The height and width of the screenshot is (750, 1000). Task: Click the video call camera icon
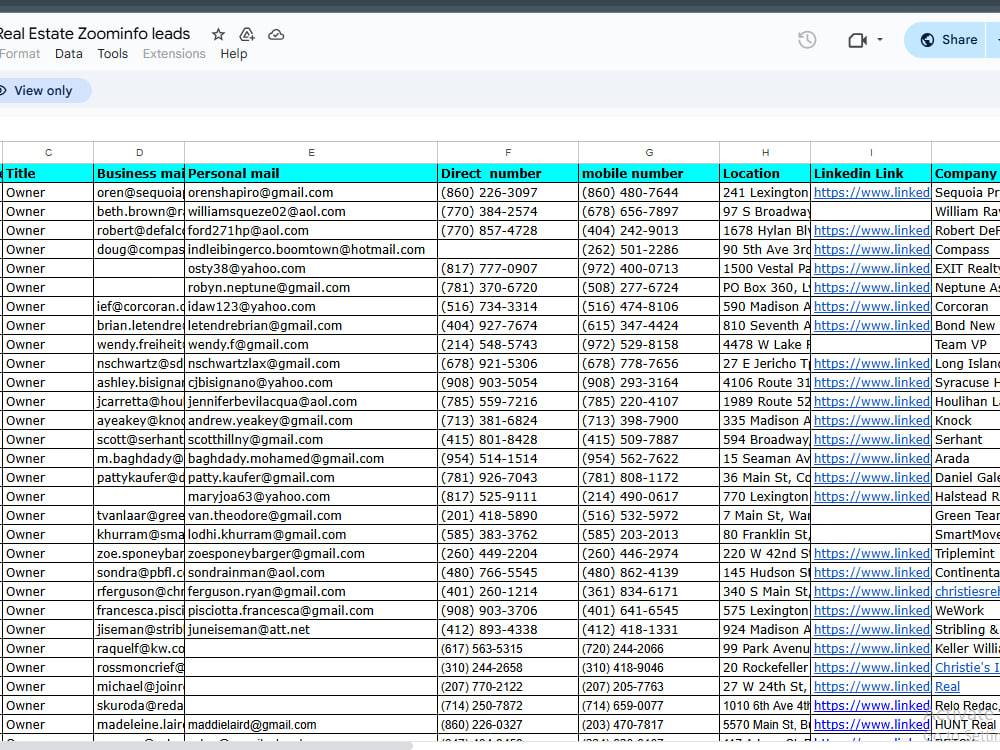tap(857, 40)
